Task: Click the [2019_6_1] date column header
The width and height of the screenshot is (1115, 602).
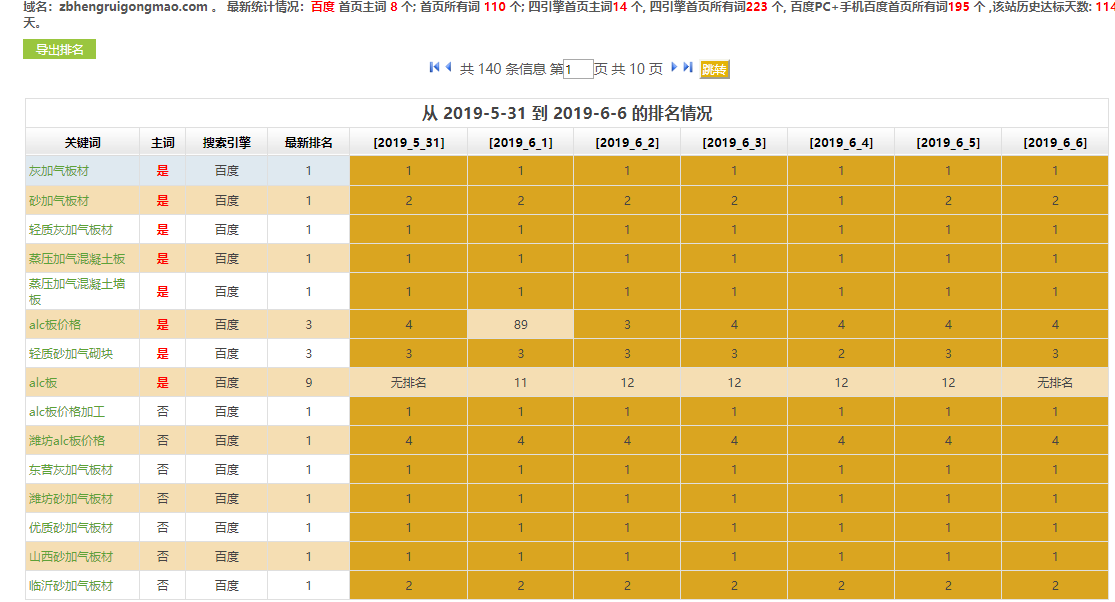Action: point(520,143)
